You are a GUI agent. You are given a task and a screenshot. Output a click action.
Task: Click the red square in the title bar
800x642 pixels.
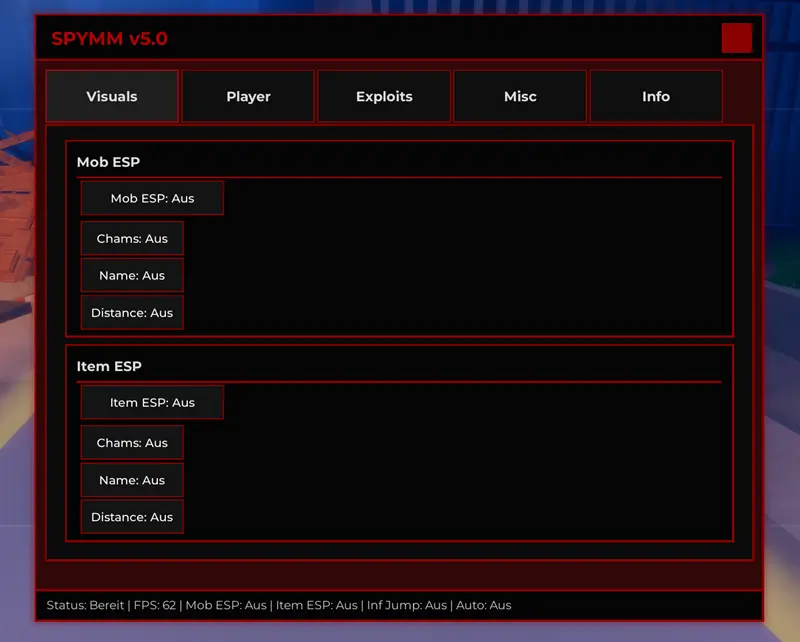(736, 37)
